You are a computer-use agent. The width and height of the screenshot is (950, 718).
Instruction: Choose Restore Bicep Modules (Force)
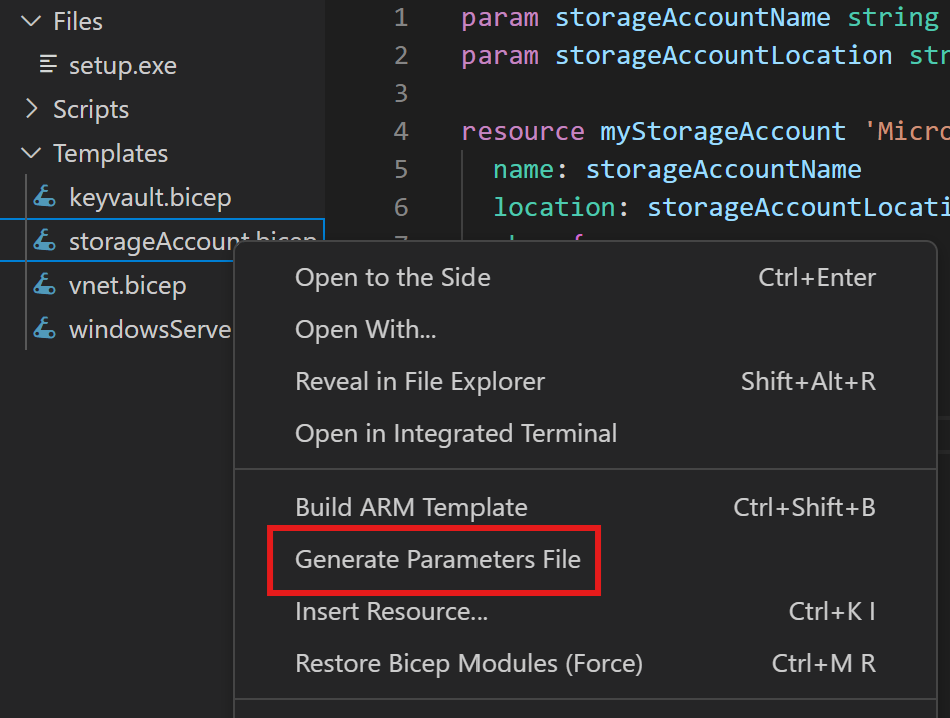(x=468, y=664)
